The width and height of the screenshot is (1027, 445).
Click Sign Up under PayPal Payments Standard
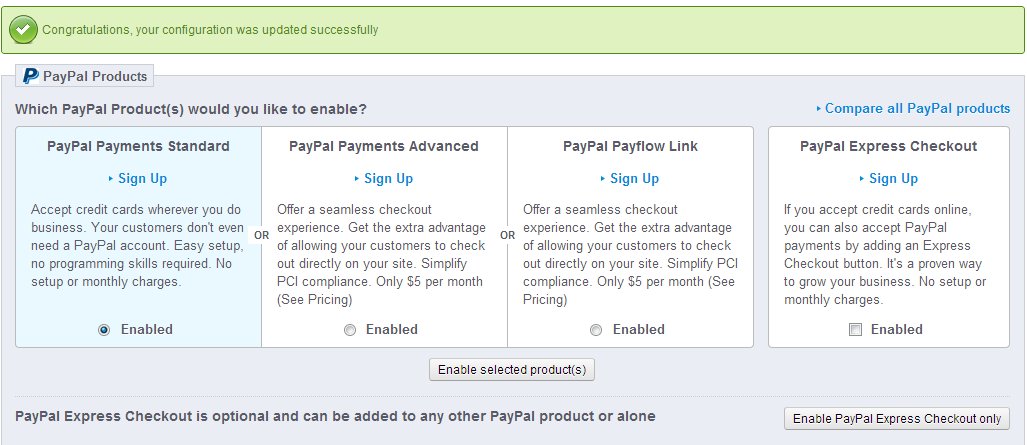pyautogui.click(x=142, y=179)
